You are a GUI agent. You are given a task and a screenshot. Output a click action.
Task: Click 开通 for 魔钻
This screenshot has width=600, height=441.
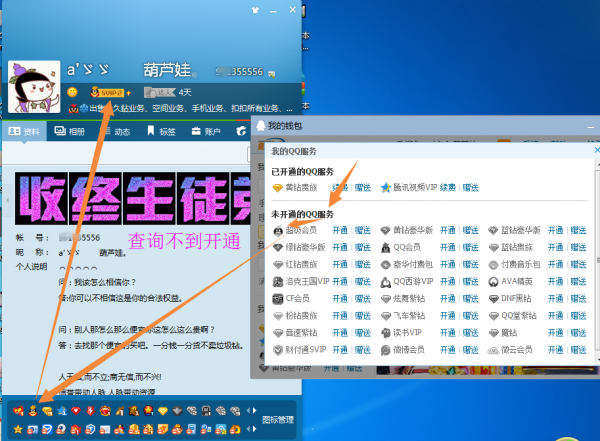[x=556, y=333]
